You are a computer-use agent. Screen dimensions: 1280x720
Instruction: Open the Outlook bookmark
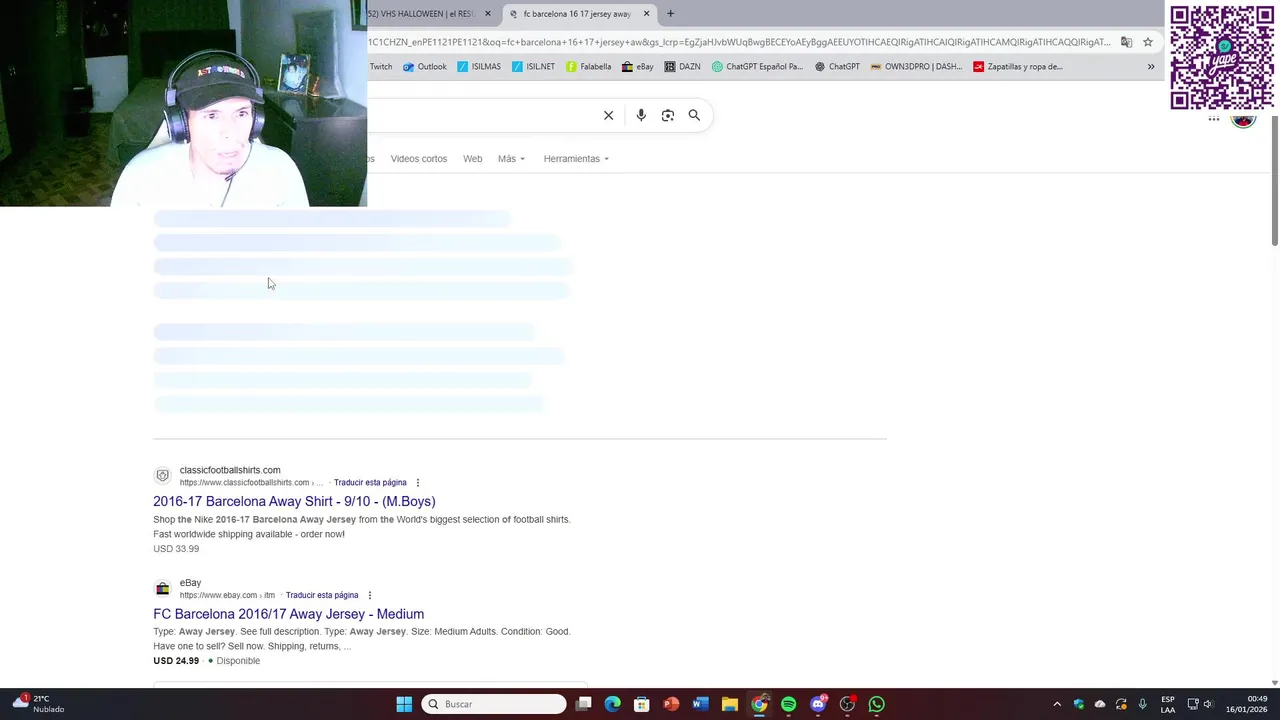[425, 67]
